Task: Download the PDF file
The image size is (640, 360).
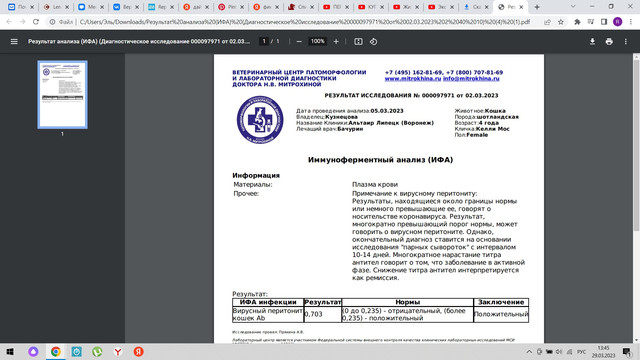Action: (592, 42)
